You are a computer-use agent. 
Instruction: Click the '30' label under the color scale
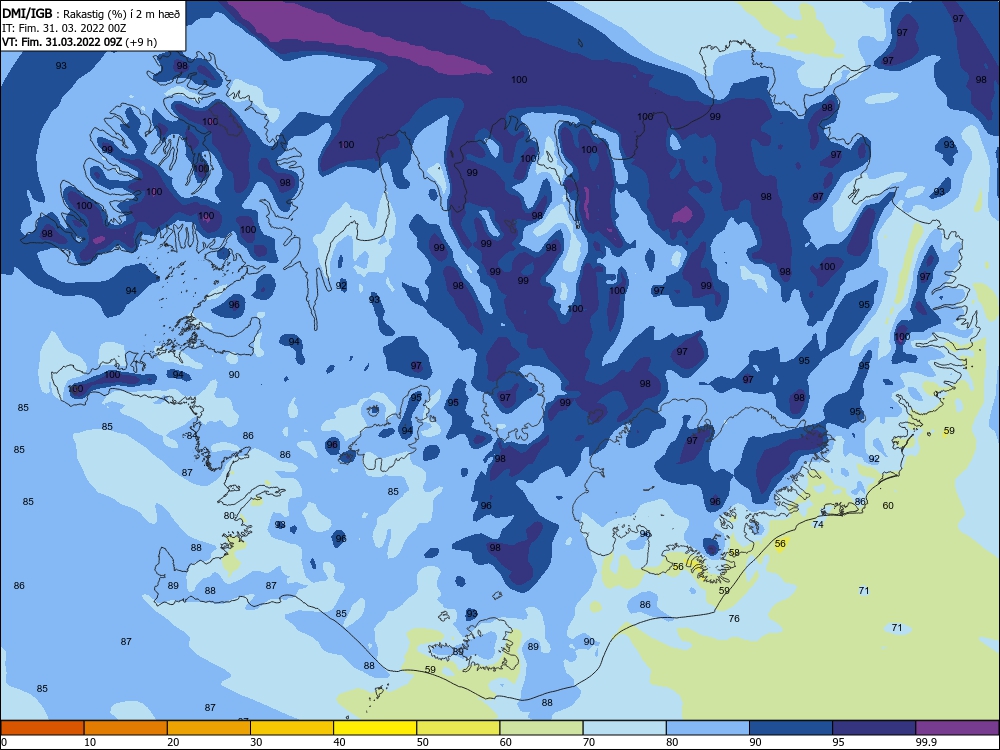coord(256,742)
